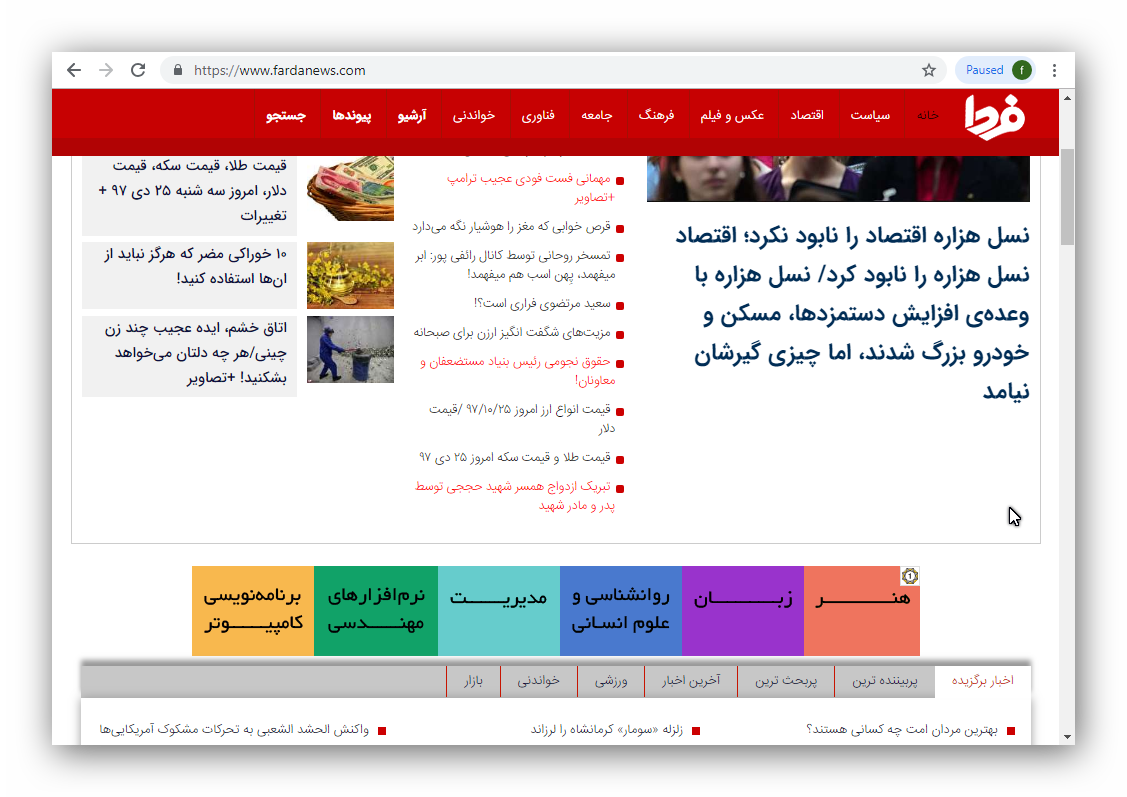Viewport: 1127px width, 797px height.
Task: Open the Chrome three-dot menu
Action: [x=1053, y=70]
